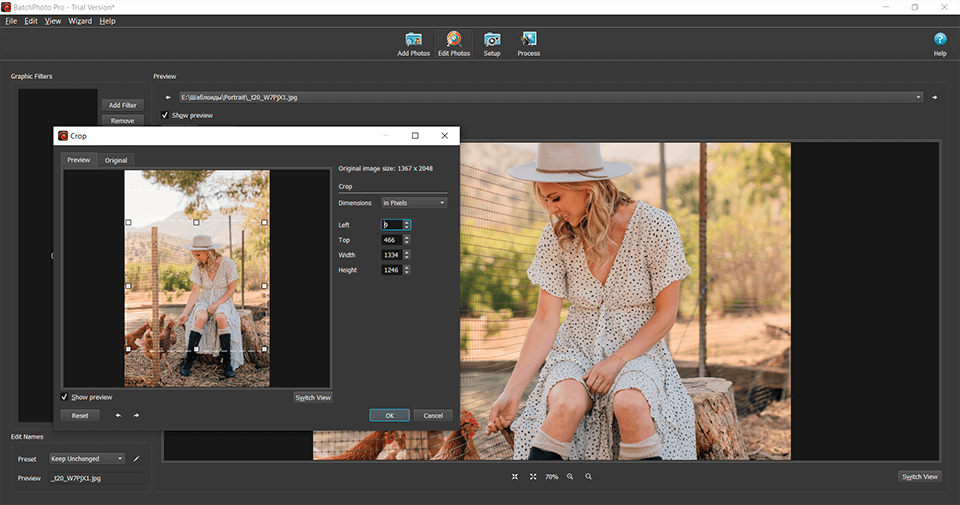Click the inward-arrows fit icon below preview
The image size is (960, 505).
click(x=515, y=476)
